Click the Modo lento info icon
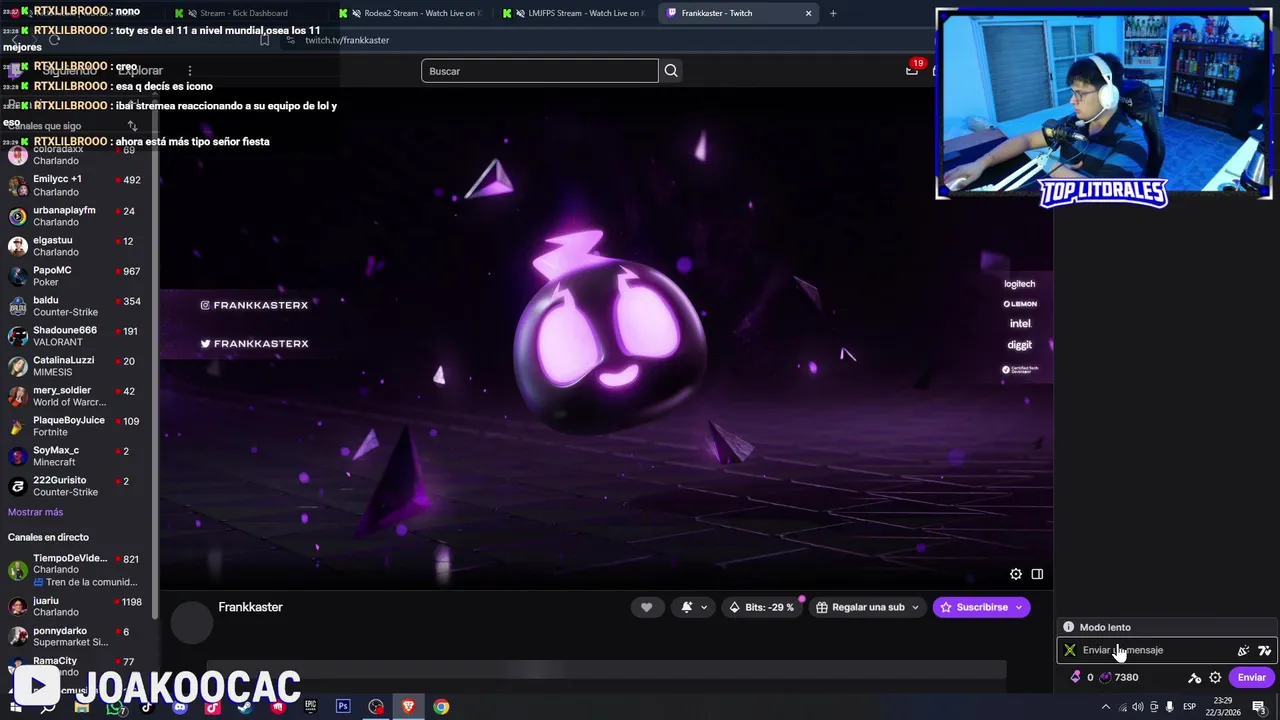Screen dimensions: 1280x720 click(x=1068, y=627)
